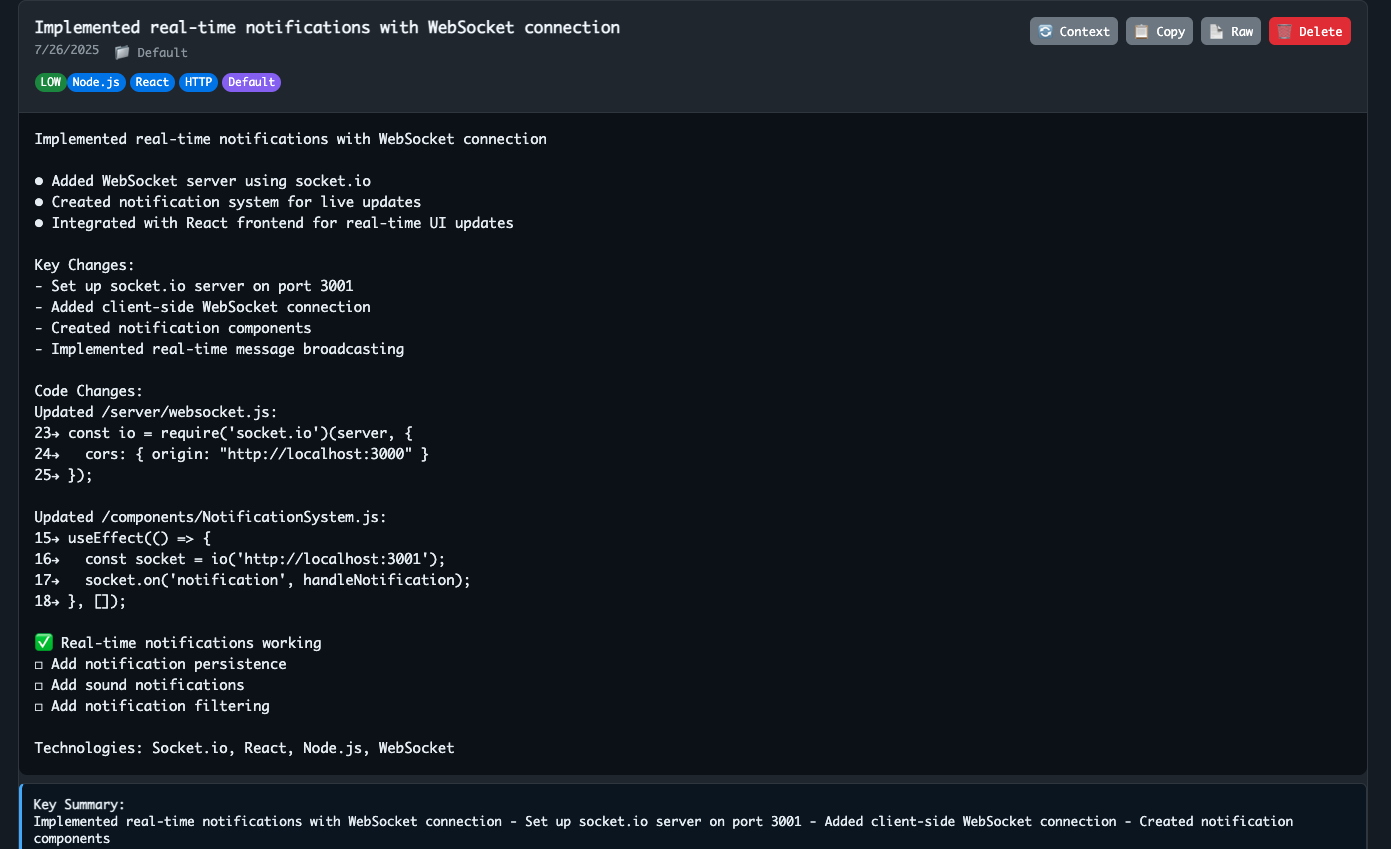The image size is (1391, 849).
Task: Click the green checkmark for real-time notifications
Action: (43, 643)
